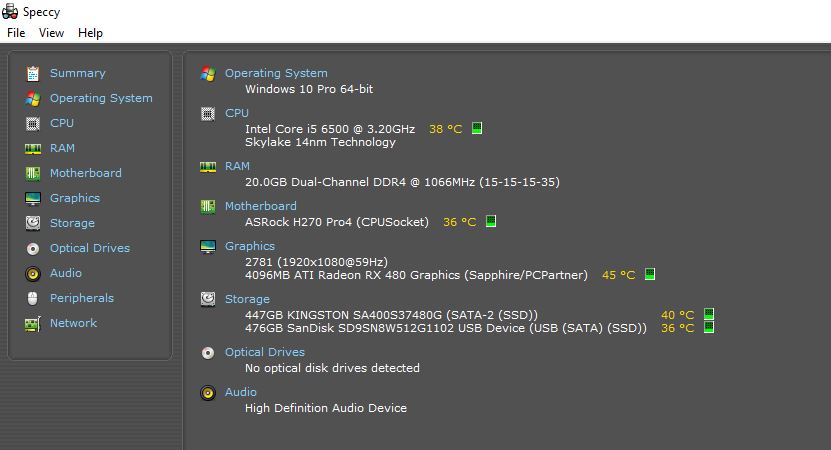
Task: Open the Graphics heading link in main panel
Action: 250,246
